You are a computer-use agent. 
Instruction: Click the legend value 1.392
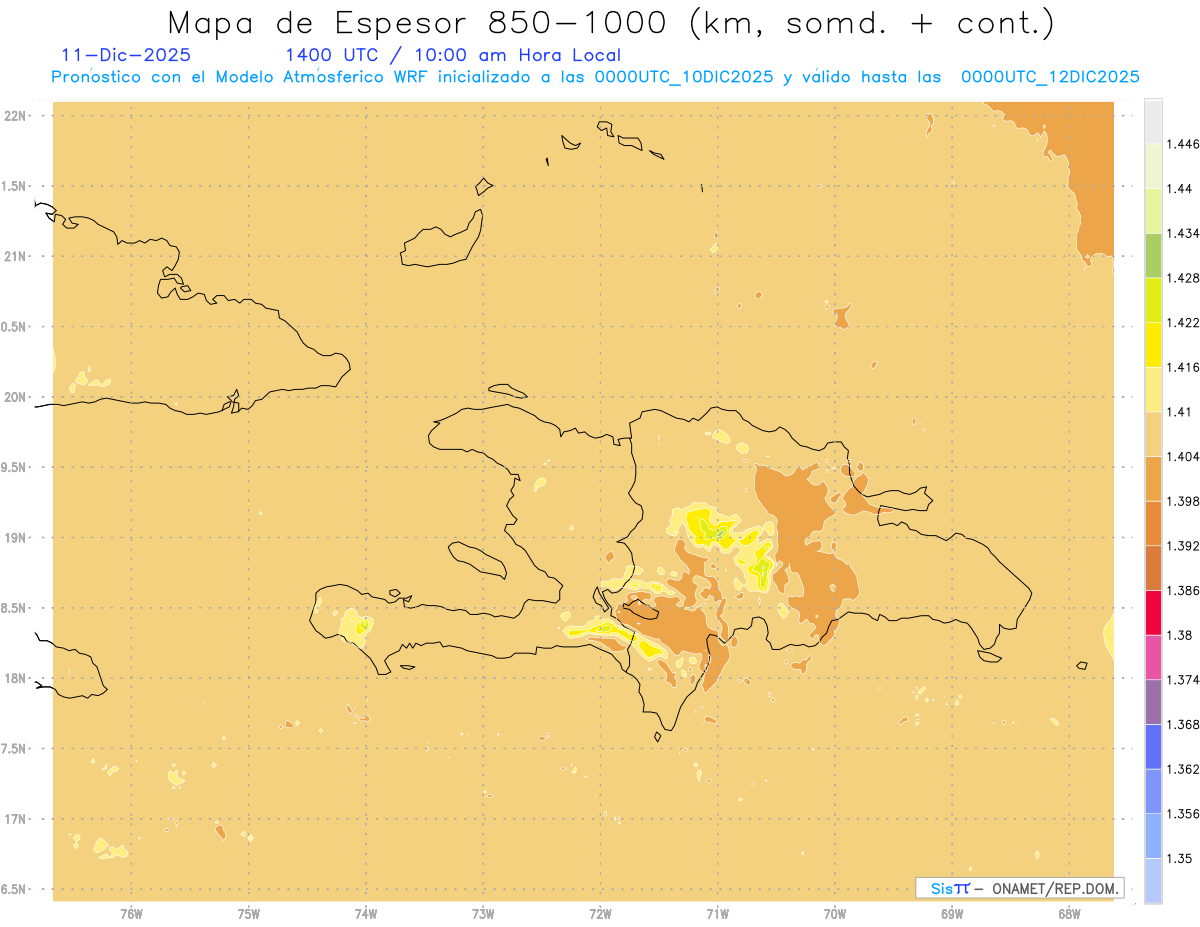pos(1183,546)
